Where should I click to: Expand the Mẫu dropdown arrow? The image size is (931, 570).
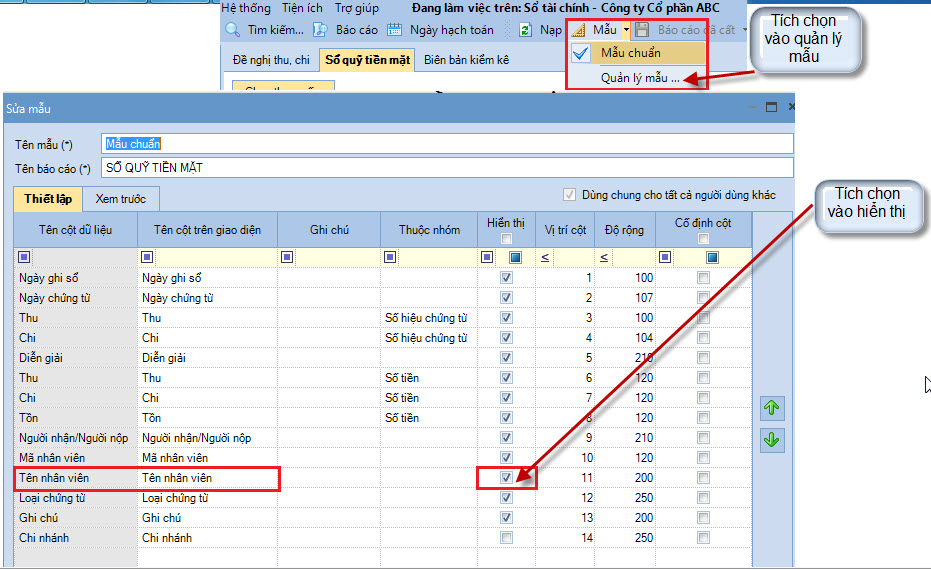[x=626, y=30]
